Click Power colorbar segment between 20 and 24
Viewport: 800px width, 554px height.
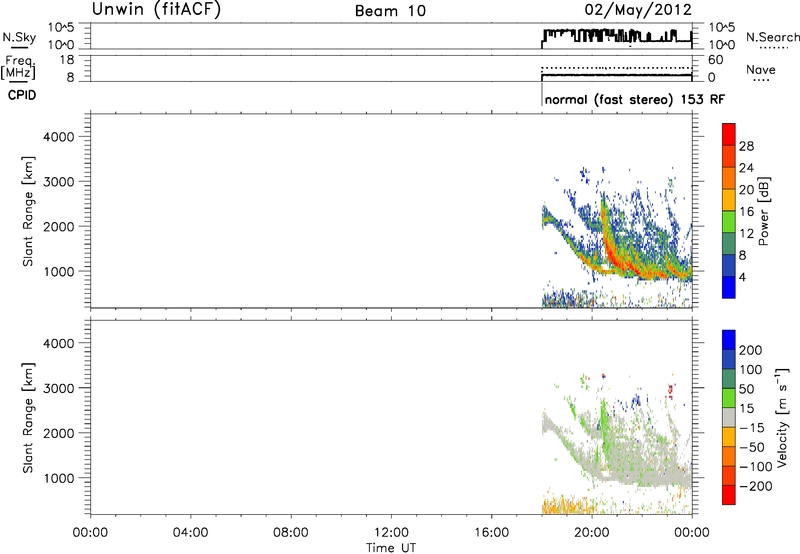[x=729, y=178]
